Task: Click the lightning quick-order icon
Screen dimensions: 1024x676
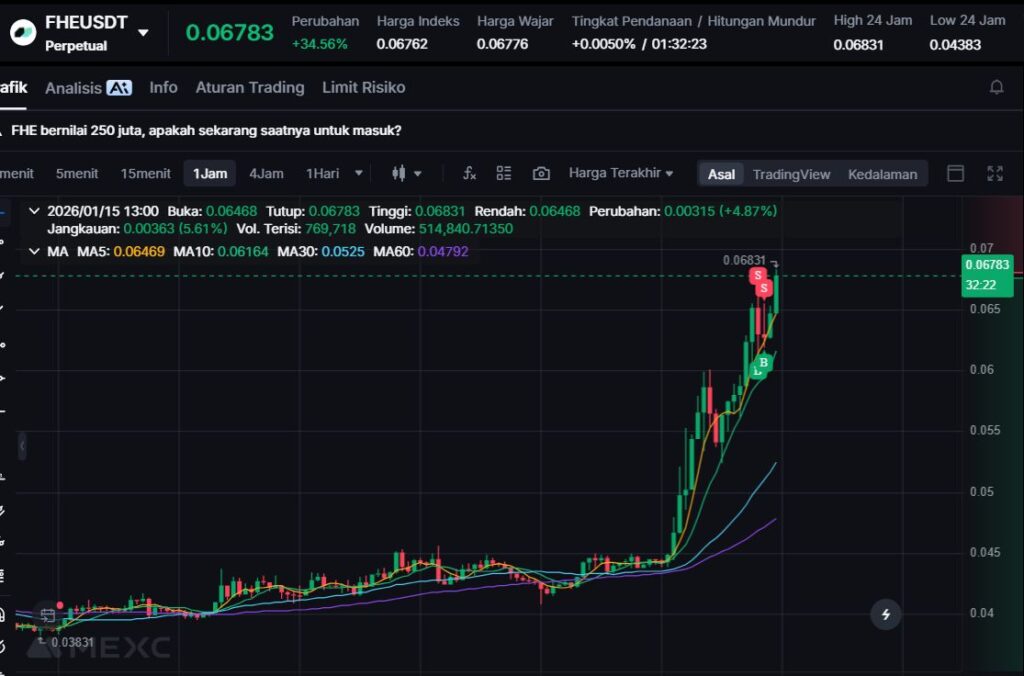Action: pyautogui.click(x=885, y=613)
